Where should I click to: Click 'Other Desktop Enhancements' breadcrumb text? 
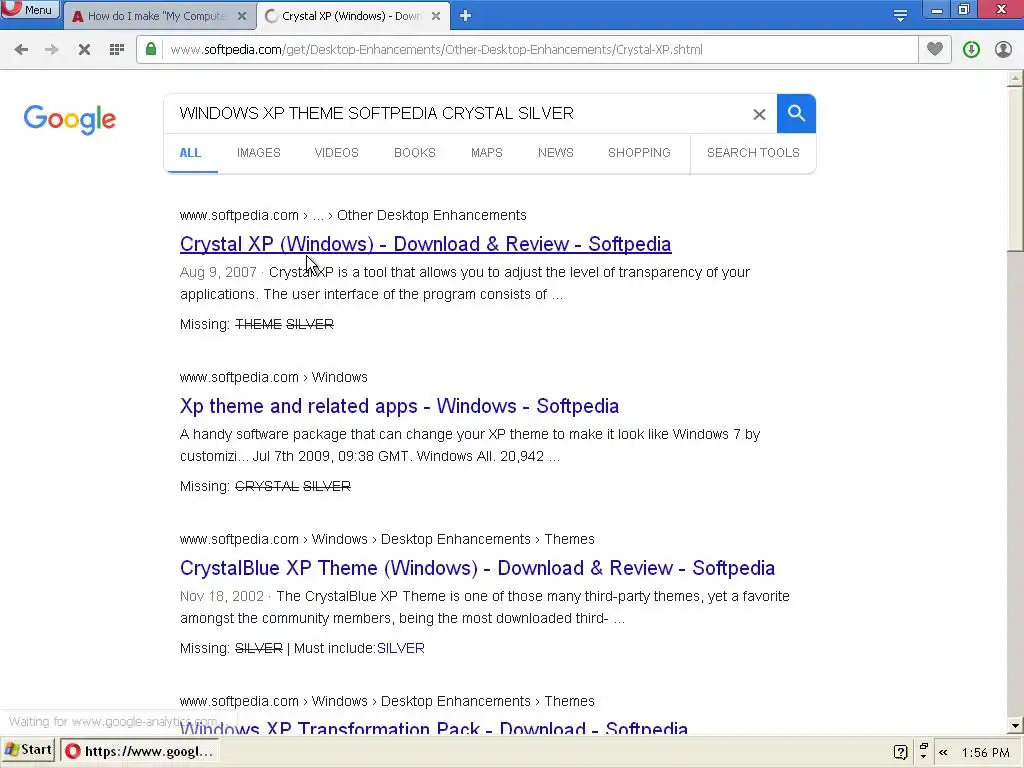(x=432, y=216)
